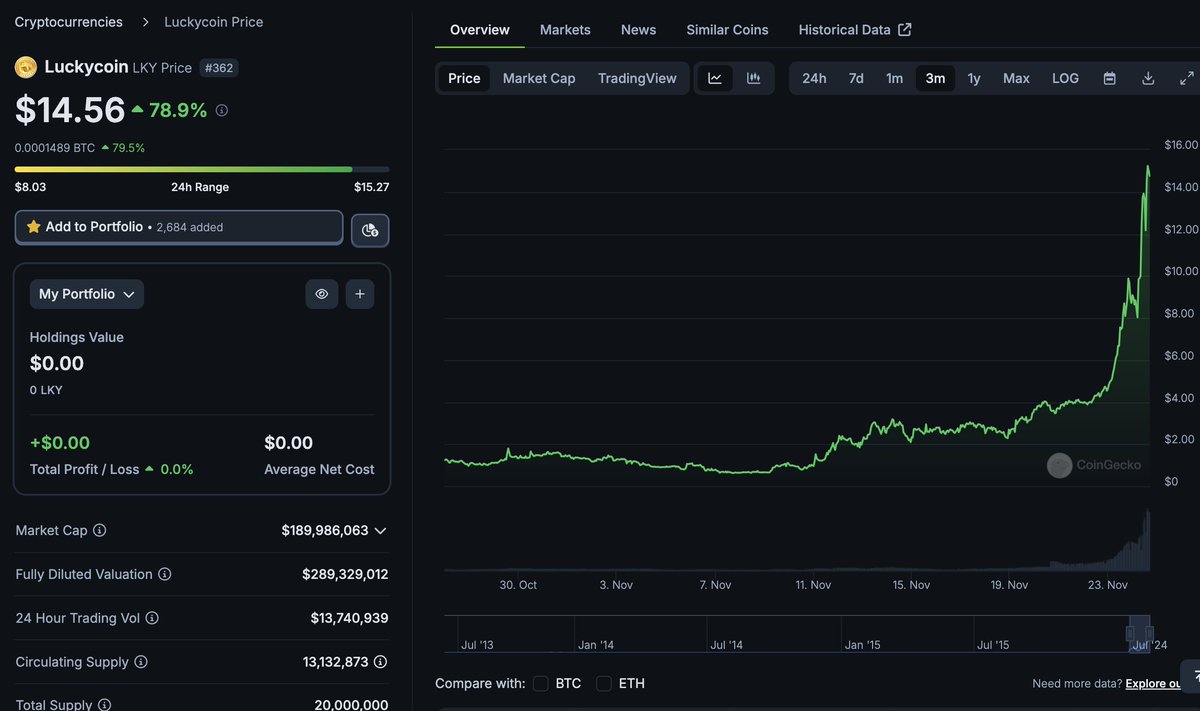Click the left handle of timeline navigator
Screen dimensions: 1200x711
click(1129, 633)
